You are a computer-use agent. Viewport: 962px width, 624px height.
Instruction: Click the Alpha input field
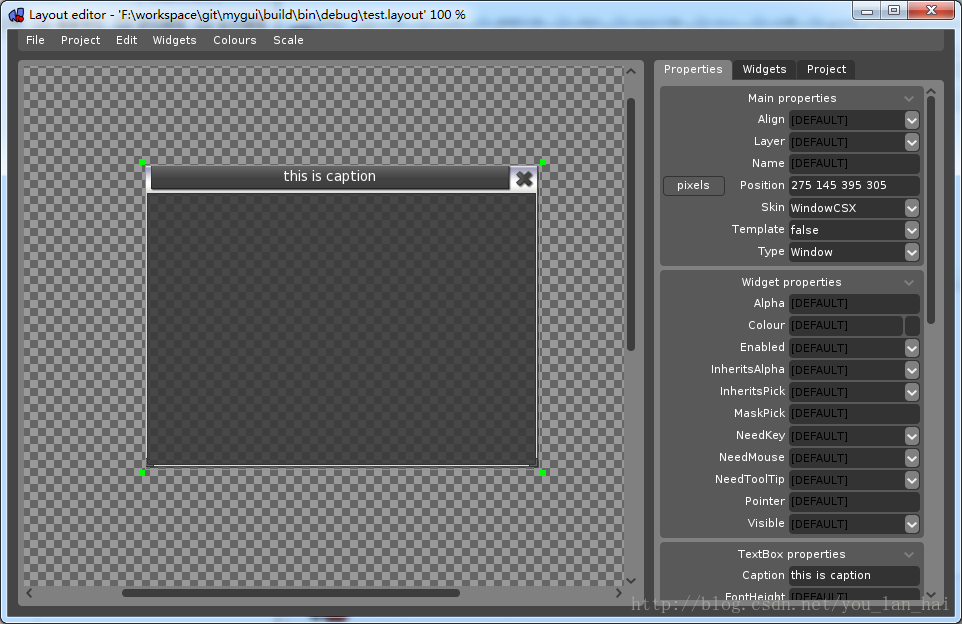[854, 303]
